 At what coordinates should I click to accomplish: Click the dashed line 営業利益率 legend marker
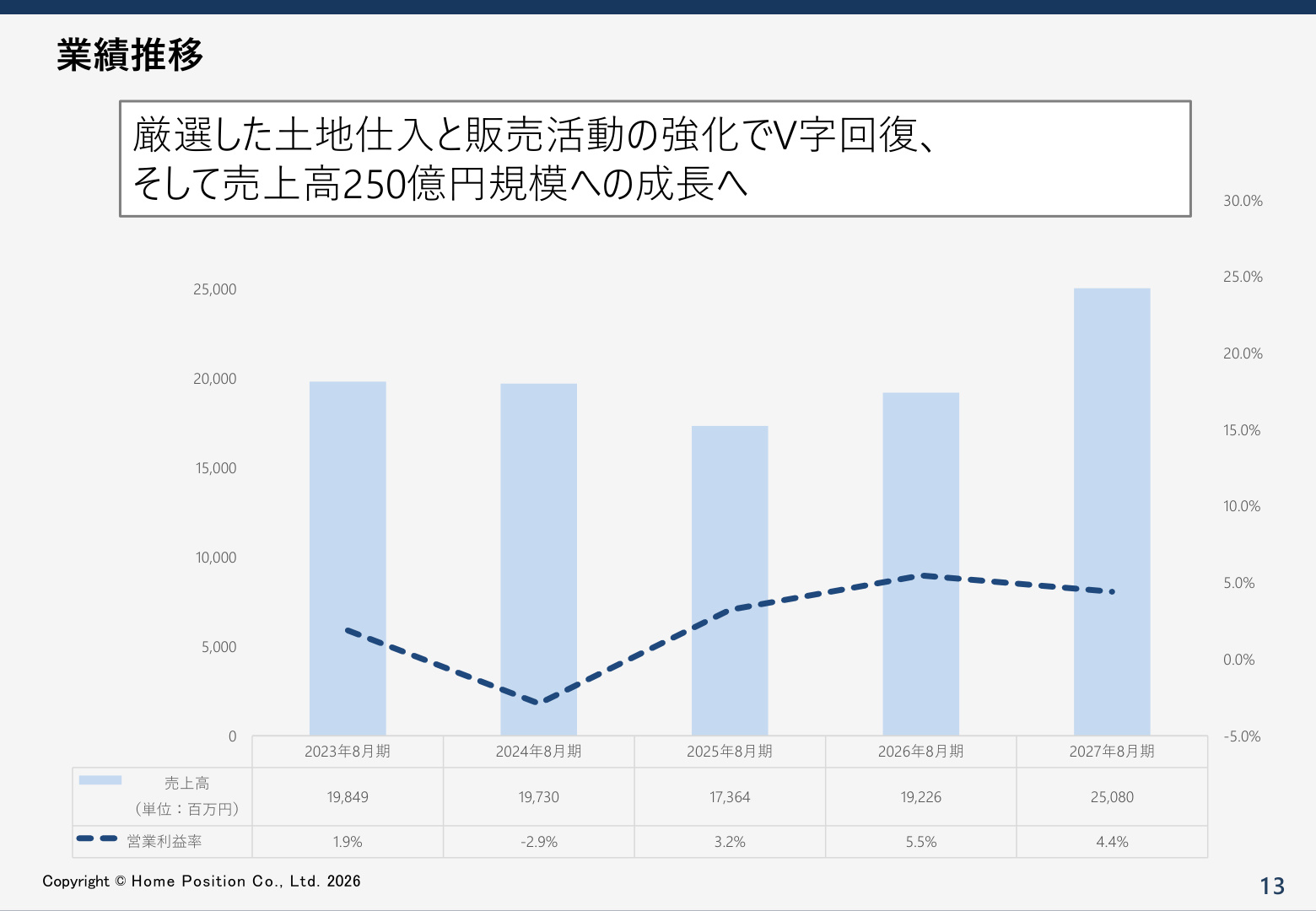click(97, 838)
